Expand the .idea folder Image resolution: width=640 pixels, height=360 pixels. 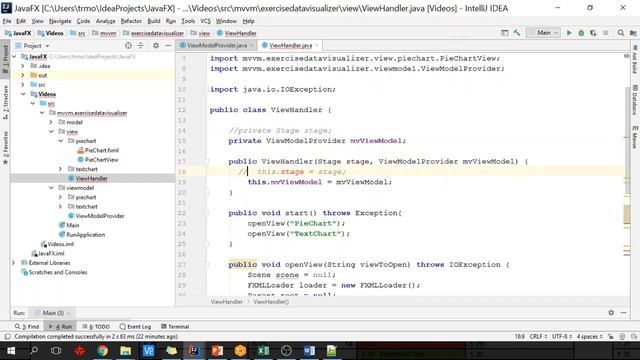(x=23, y=66)
